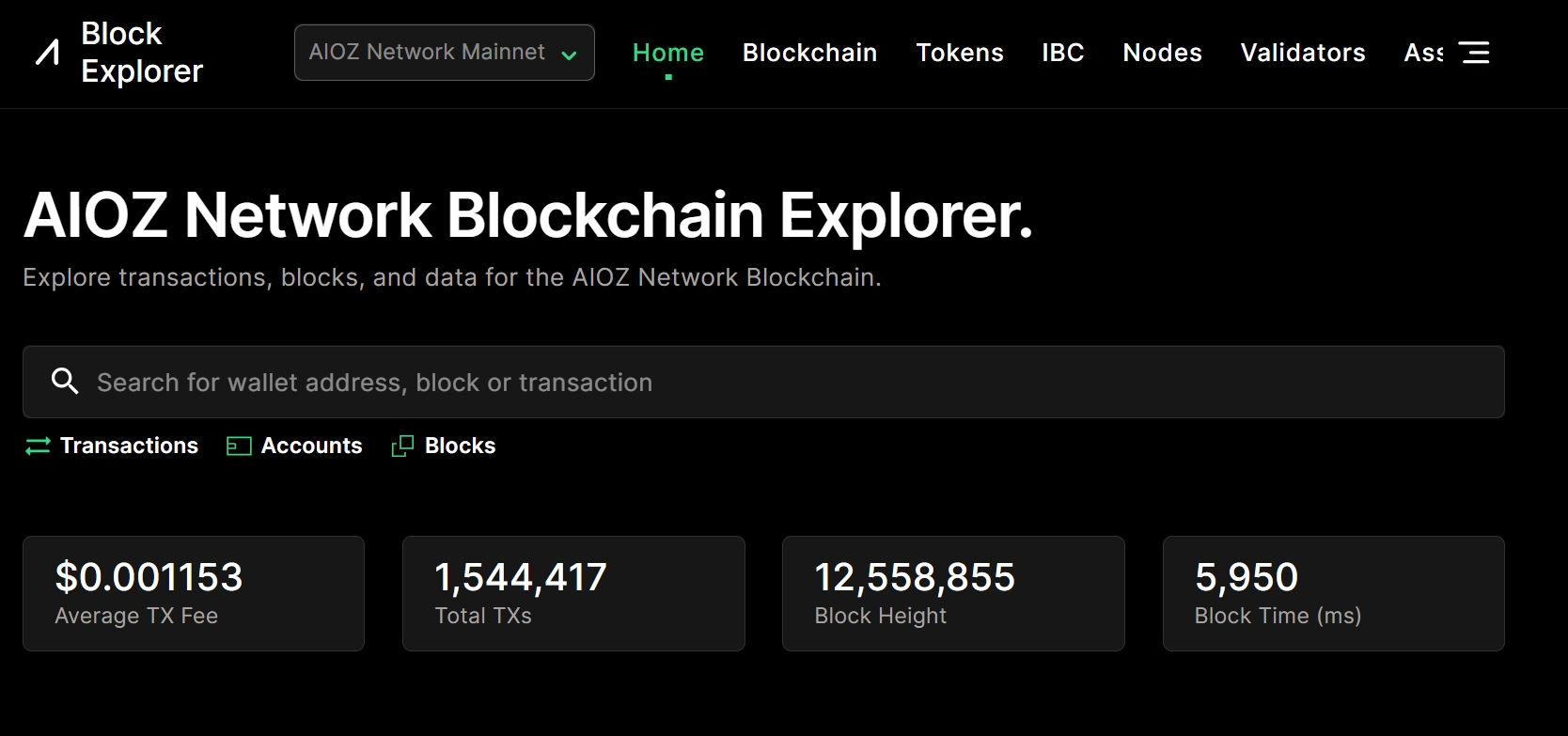Viewport: 1568px width, 736px height.
Task: Open the Accounts quick link
Action: click(x=311, y=446)
